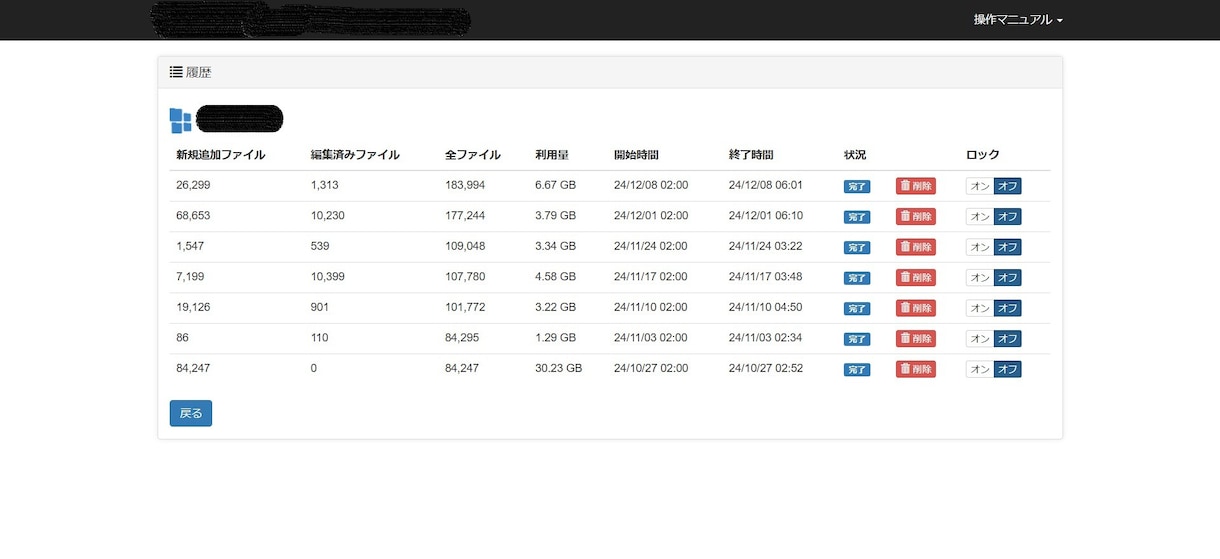Click the 24/10/27 02:52 end time
The width and height of the screenshot is (1220, 559).
point(766,368)
